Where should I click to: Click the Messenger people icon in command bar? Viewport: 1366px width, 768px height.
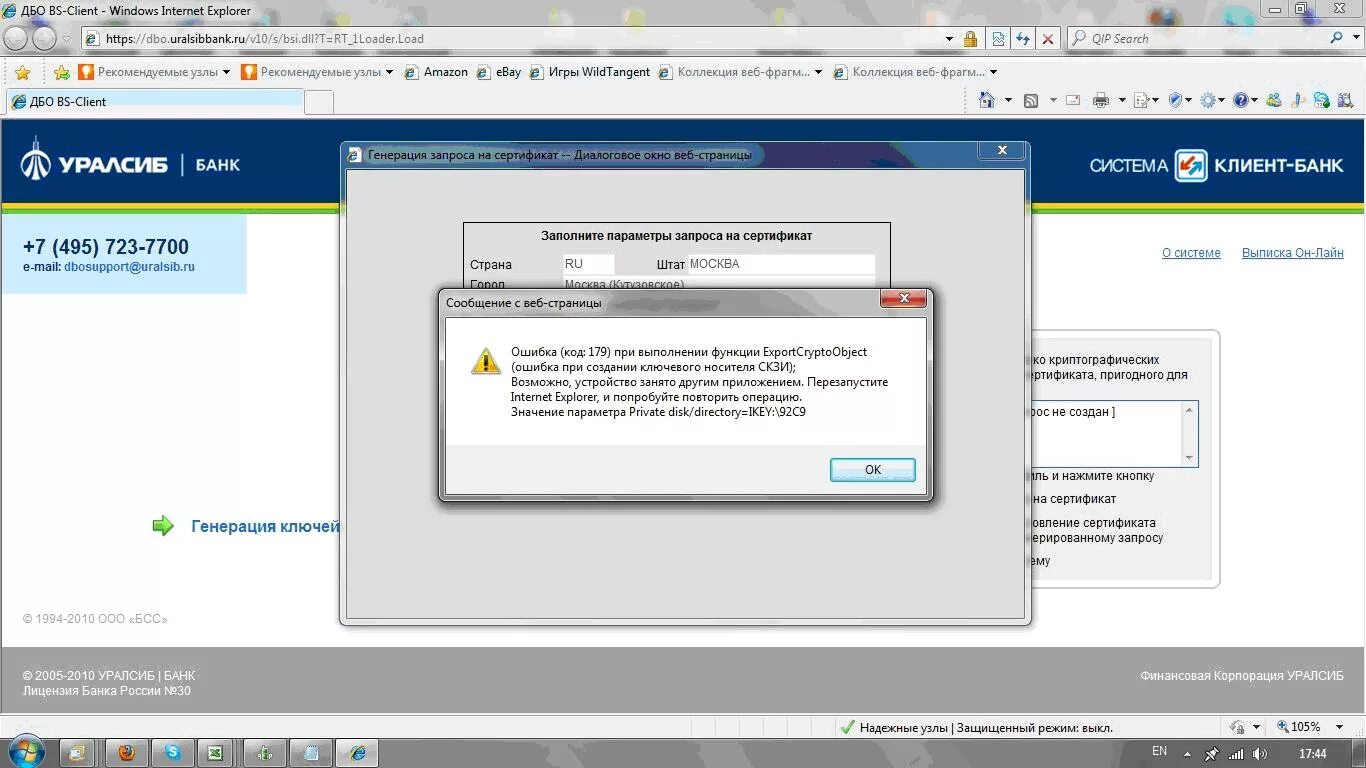(1274, 100)
